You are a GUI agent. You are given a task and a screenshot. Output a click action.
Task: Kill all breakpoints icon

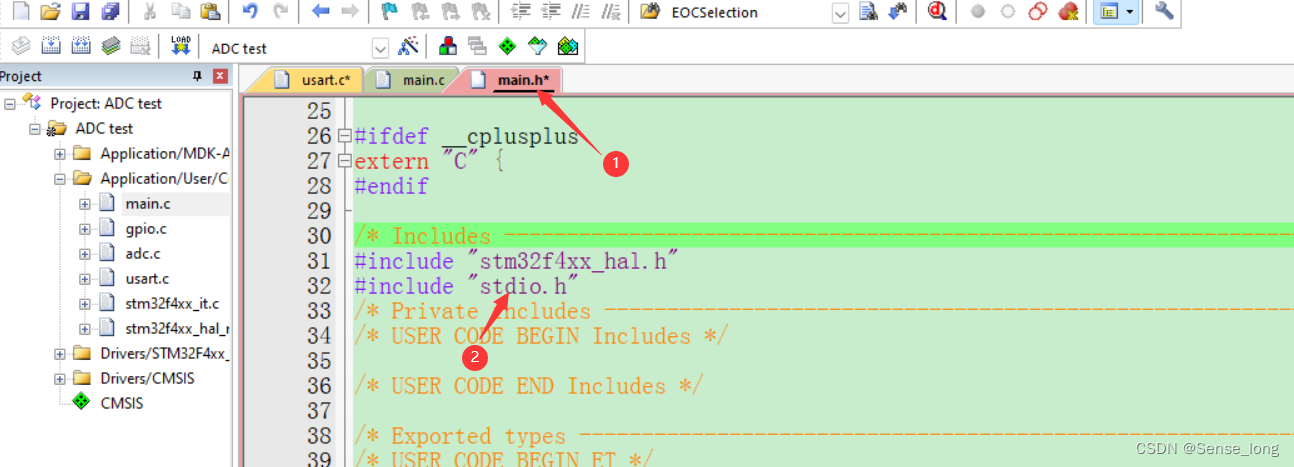coord(1068,12)
